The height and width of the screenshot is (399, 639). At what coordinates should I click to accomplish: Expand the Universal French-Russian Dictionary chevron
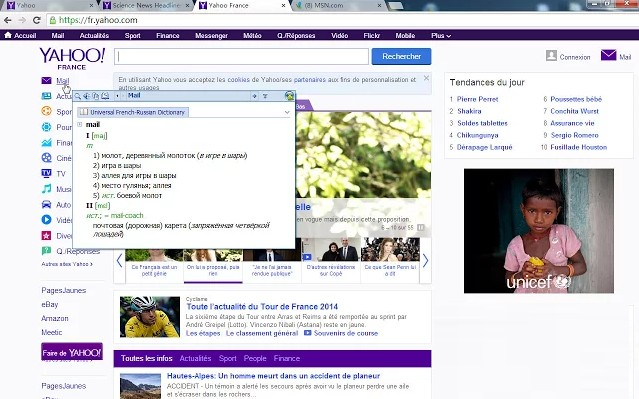point(287,112)
